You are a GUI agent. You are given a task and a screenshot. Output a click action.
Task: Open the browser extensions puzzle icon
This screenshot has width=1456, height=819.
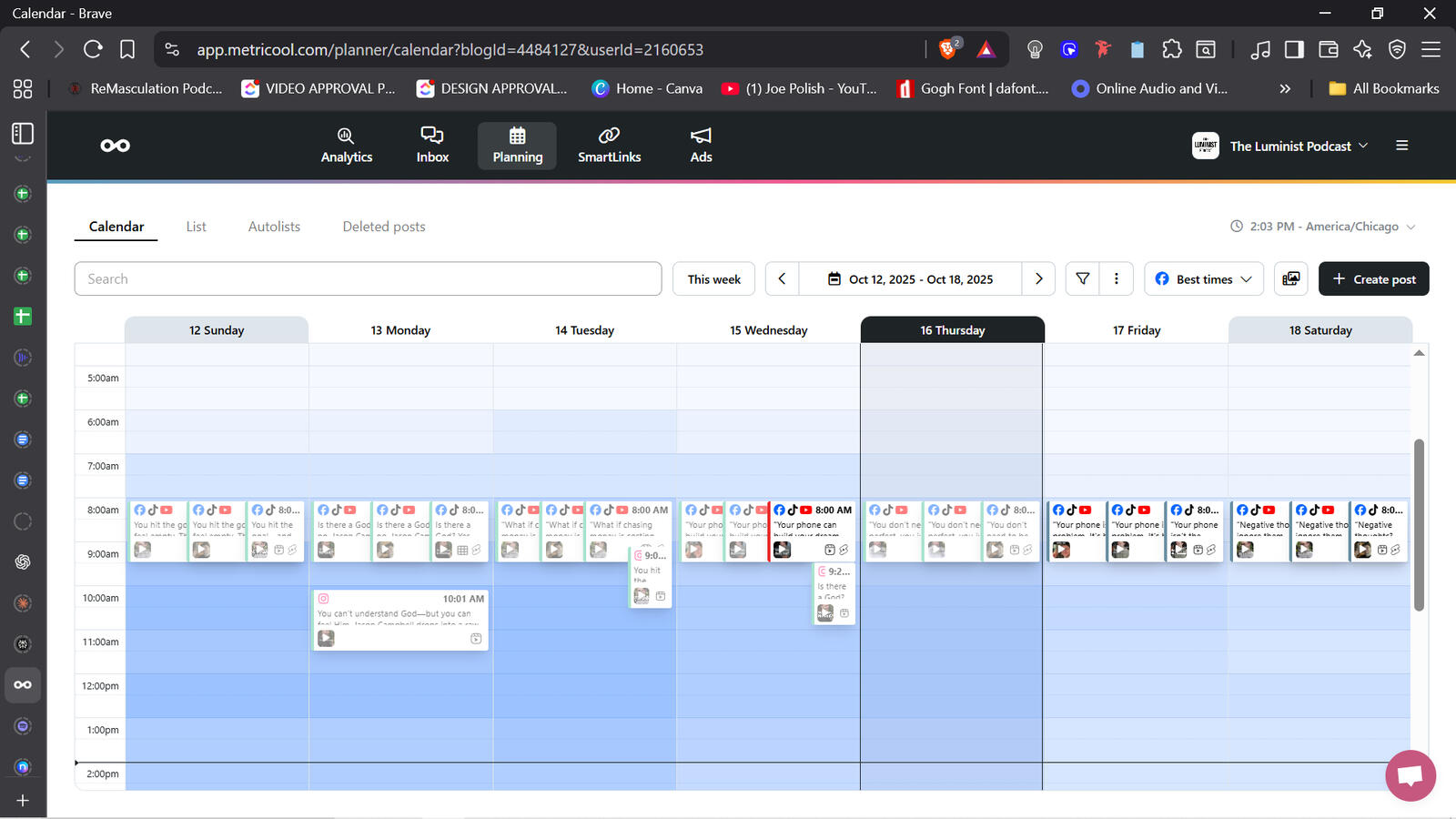point(1172,49)
